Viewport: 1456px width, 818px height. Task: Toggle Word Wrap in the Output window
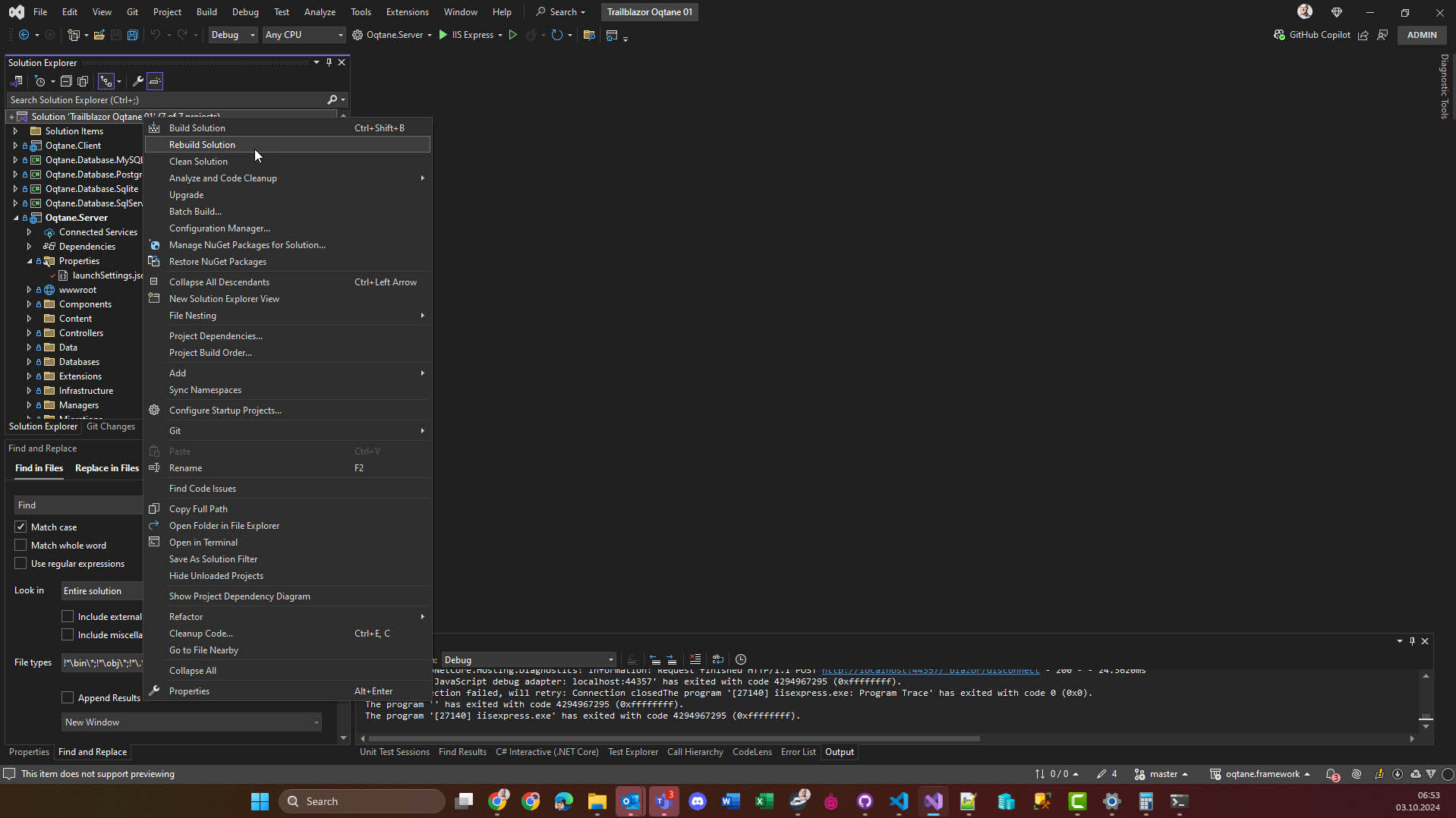718,659
